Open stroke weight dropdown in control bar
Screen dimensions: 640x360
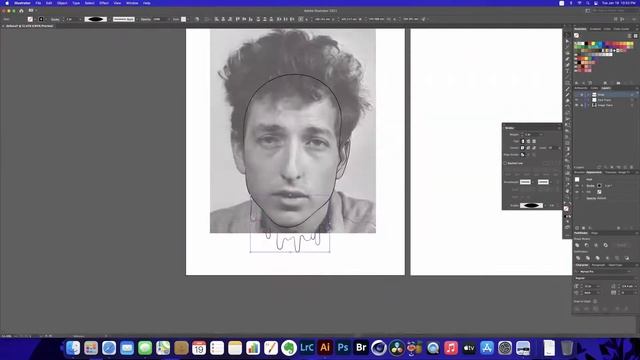point(80,19)
